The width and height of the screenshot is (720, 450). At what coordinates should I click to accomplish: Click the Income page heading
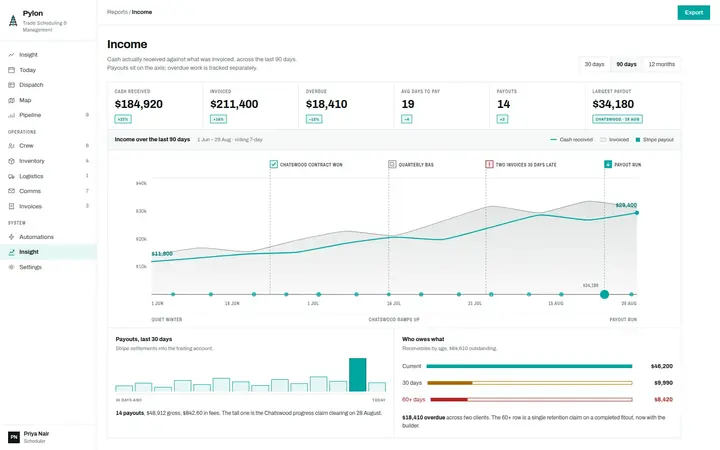[x=127, y=44]
